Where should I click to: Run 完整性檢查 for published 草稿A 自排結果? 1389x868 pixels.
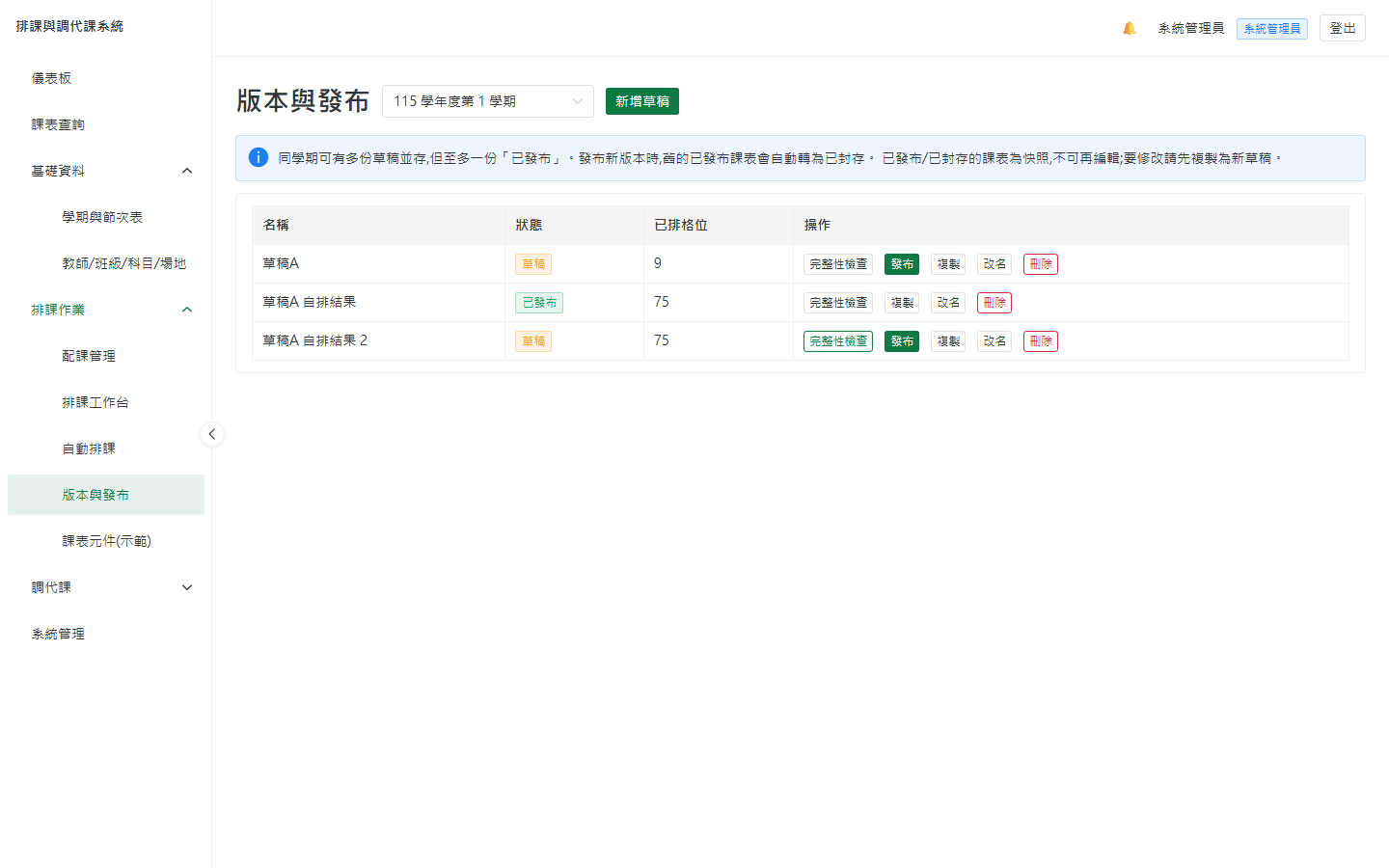click(x=838, y=303)
